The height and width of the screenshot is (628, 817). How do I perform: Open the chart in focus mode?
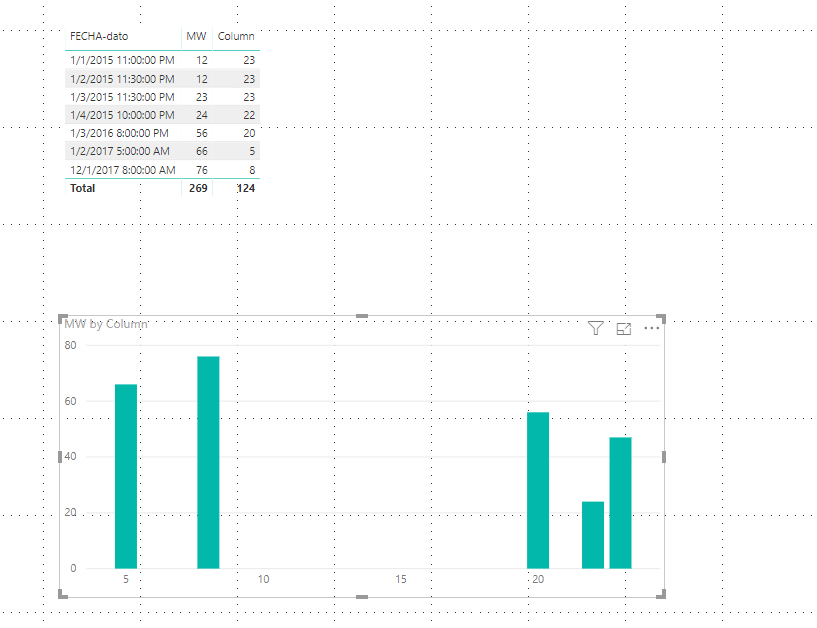tap(624, 328)
